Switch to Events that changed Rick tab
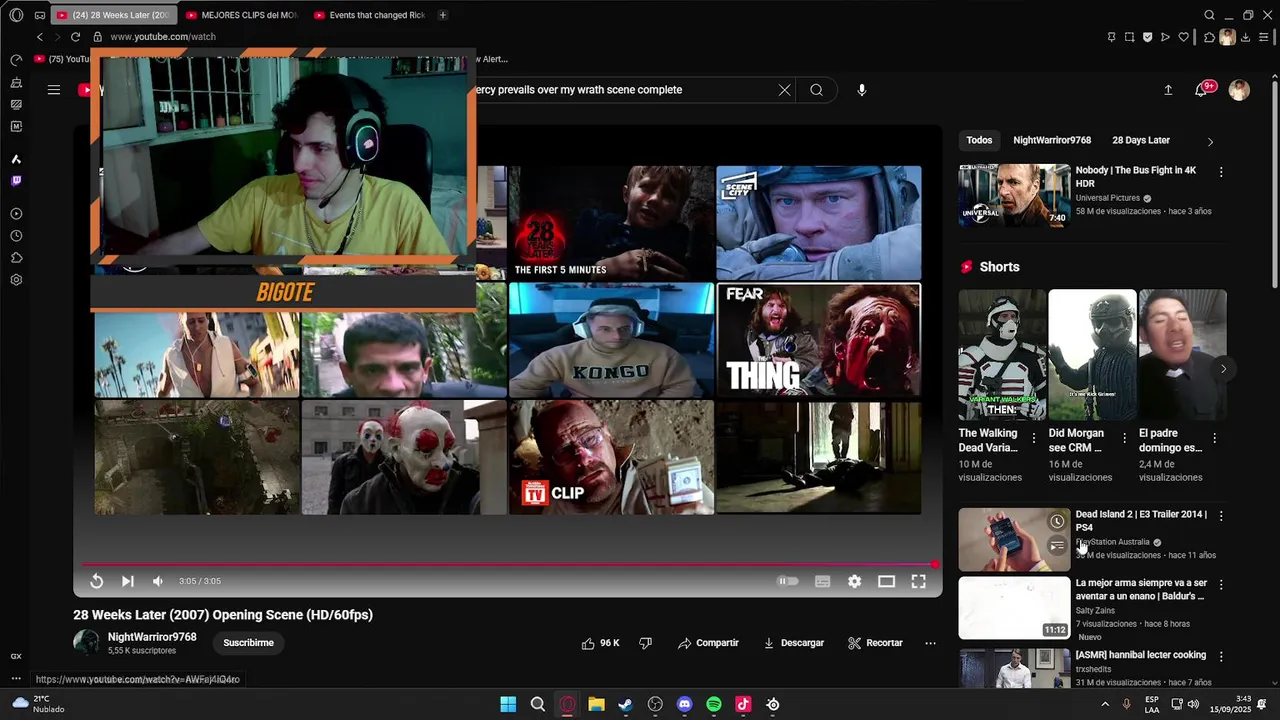1280x720 pixels. coord(369,15)
